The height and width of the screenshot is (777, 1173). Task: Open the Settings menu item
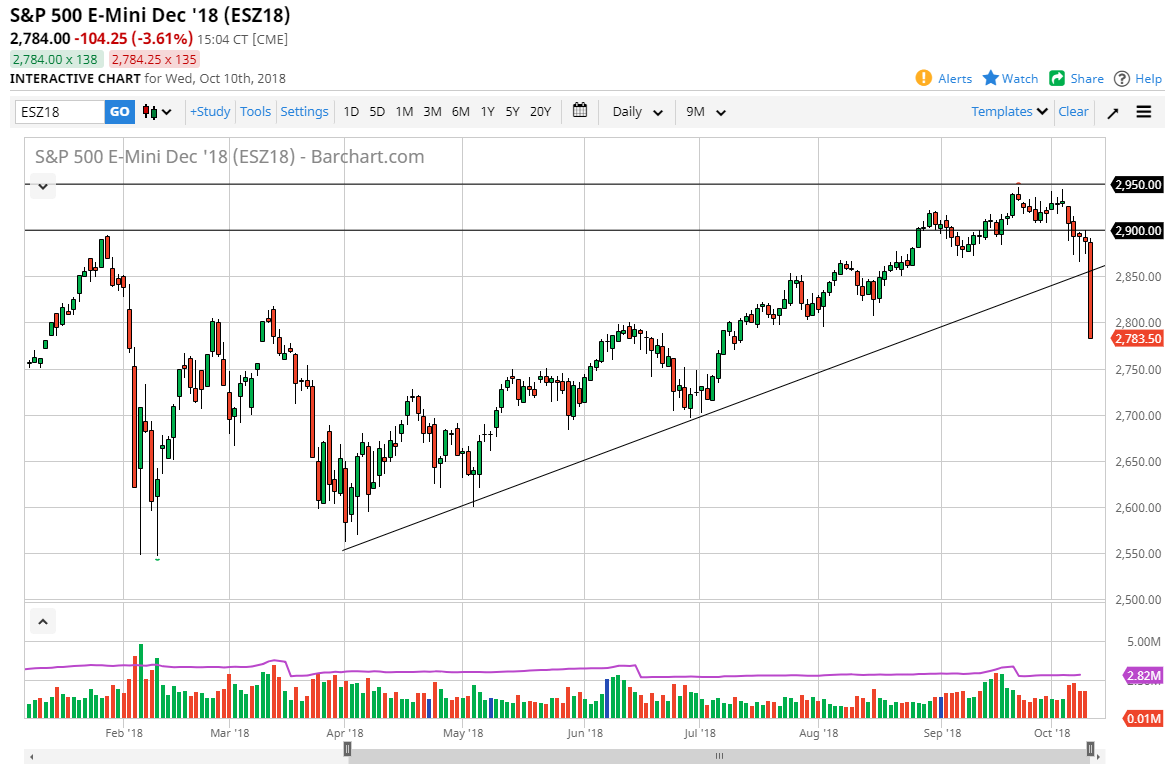coord(304,112)
